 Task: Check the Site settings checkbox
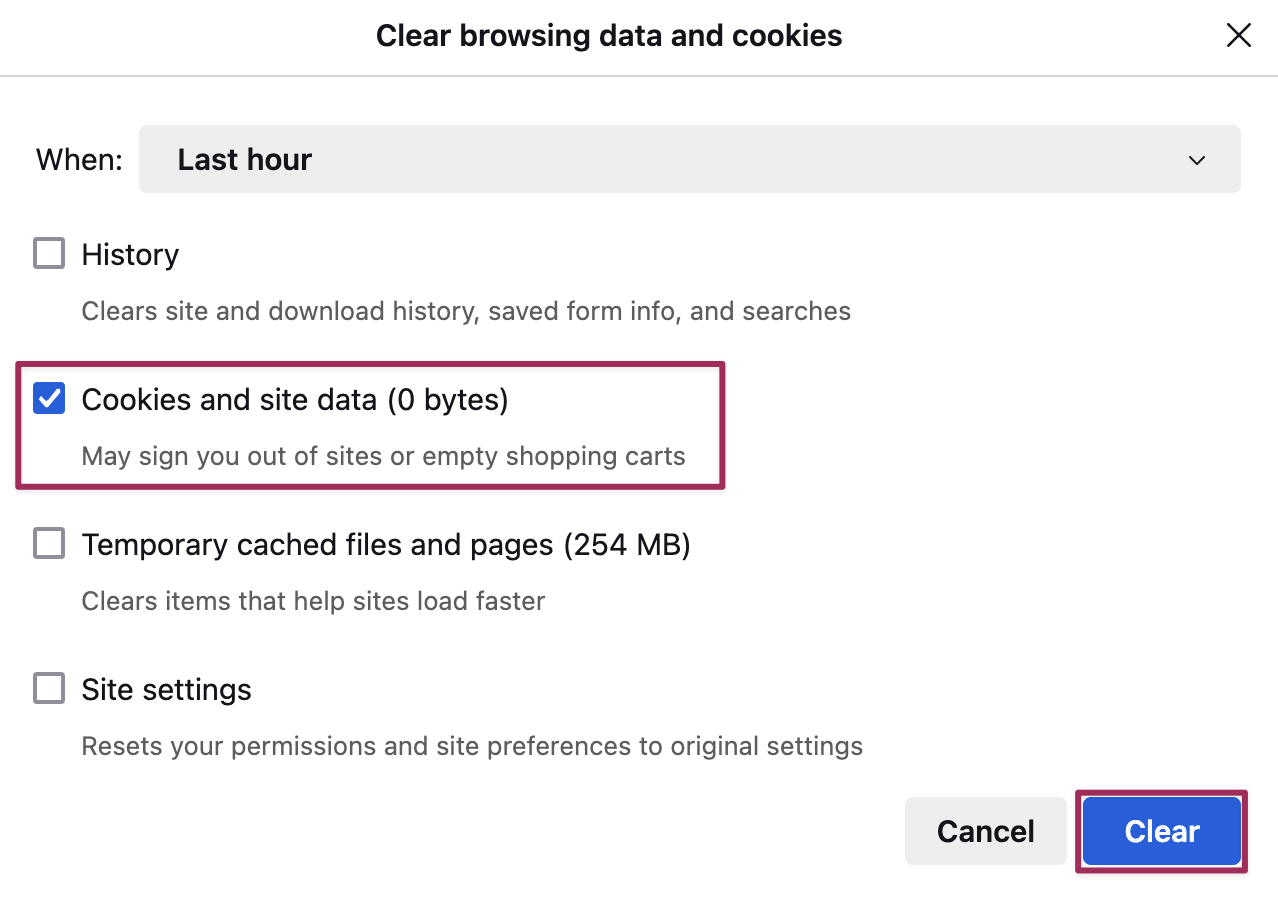point(49,689)
